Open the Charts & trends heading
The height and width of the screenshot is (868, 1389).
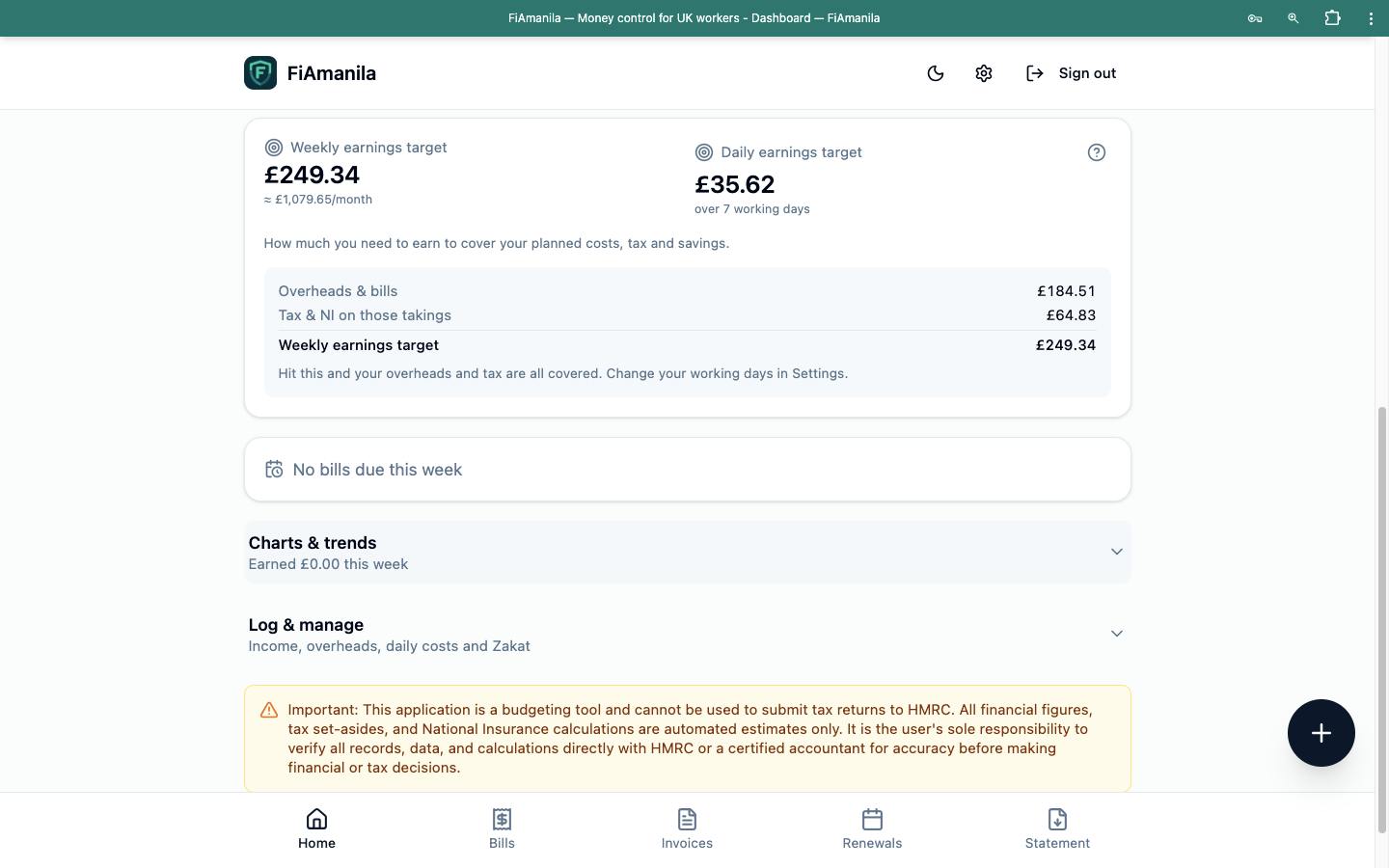pyautogui.click(x=313, y=543)
